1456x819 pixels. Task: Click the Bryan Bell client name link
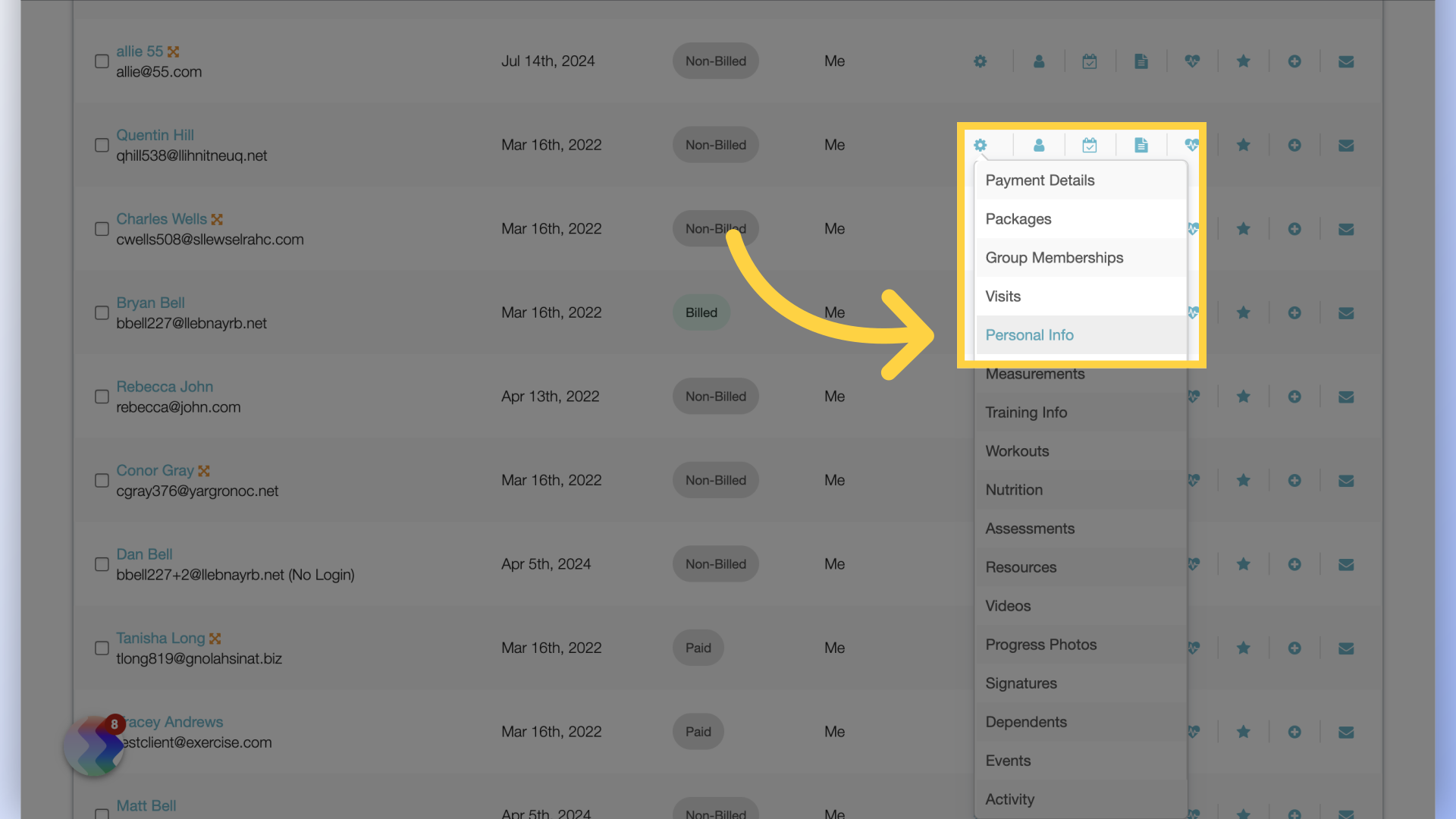click(x=151, y=302)
